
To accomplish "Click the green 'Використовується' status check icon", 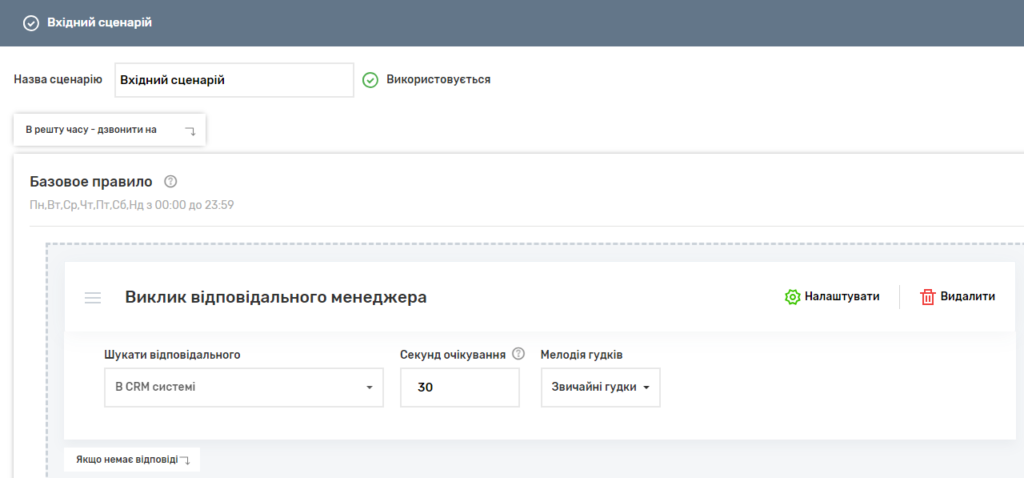I will (370, 79).
